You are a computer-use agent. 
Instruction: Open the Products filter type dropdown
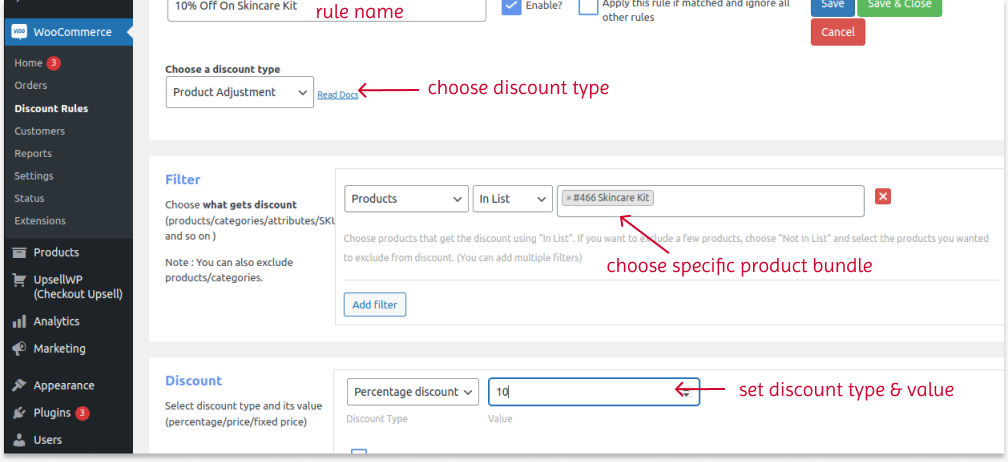coord(406,199)
